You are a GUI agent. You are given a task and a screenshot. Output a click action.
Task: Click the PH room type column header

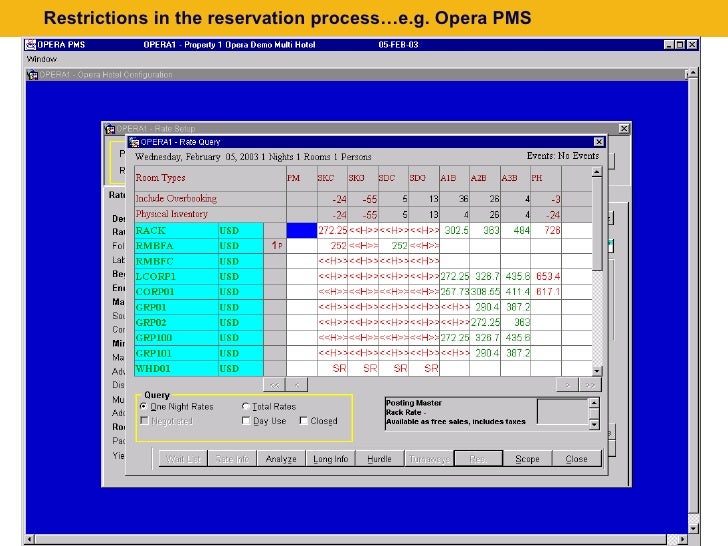(x=546, y=178)
